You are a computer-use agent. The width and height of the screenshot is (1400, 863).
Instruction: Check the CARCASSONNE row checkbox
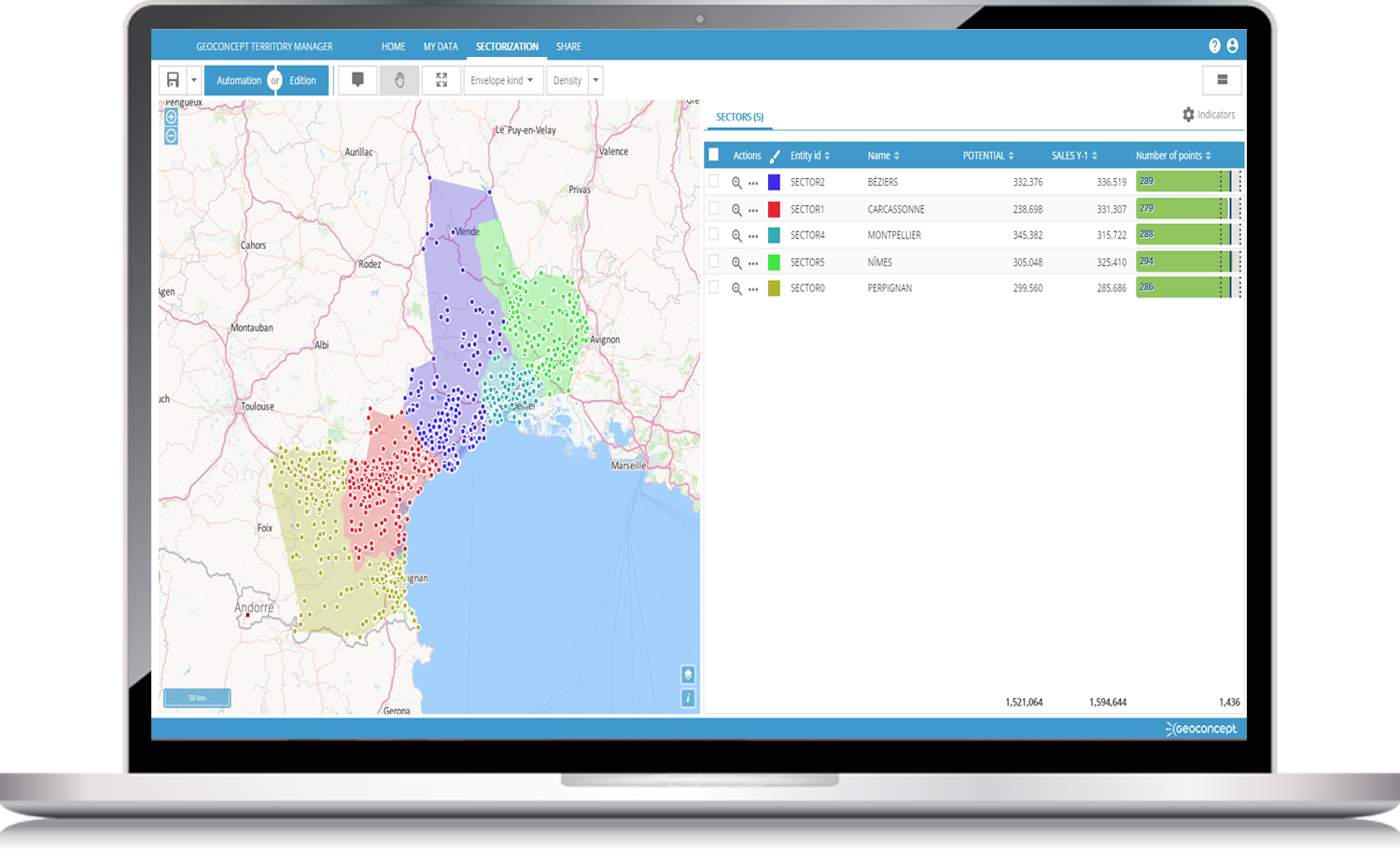click(x=714, y=209)
